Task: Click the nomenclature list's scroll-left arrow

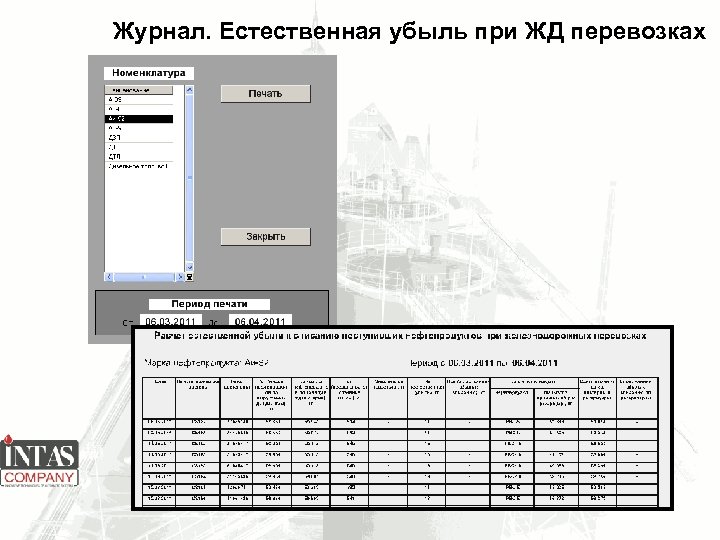Action: 109,277
